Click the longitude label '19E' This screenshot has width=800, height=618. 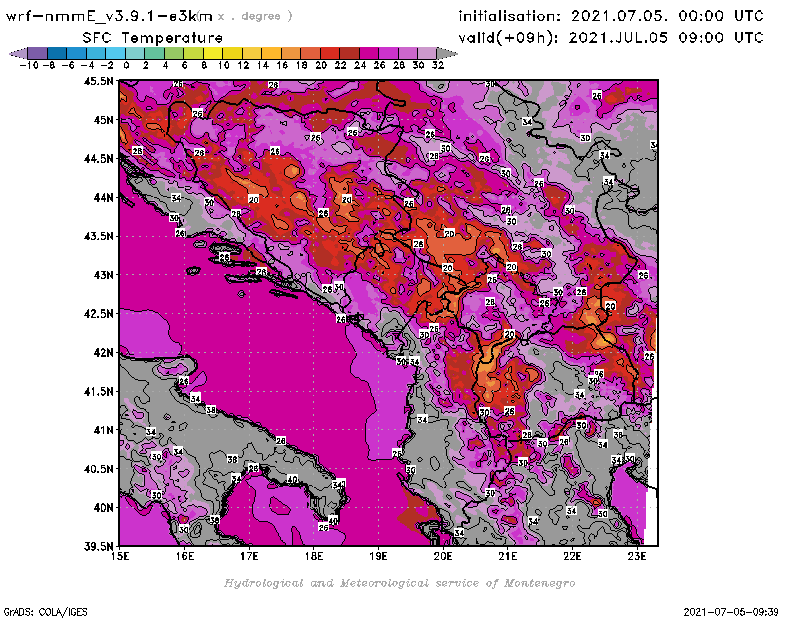(x=378, y=556)
